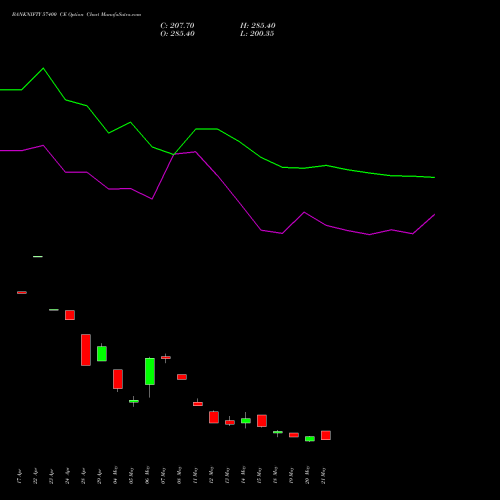Select the low value L: 200.35
Image resolution: width=500 pixels, height=500 pixels.
[257, 34]
